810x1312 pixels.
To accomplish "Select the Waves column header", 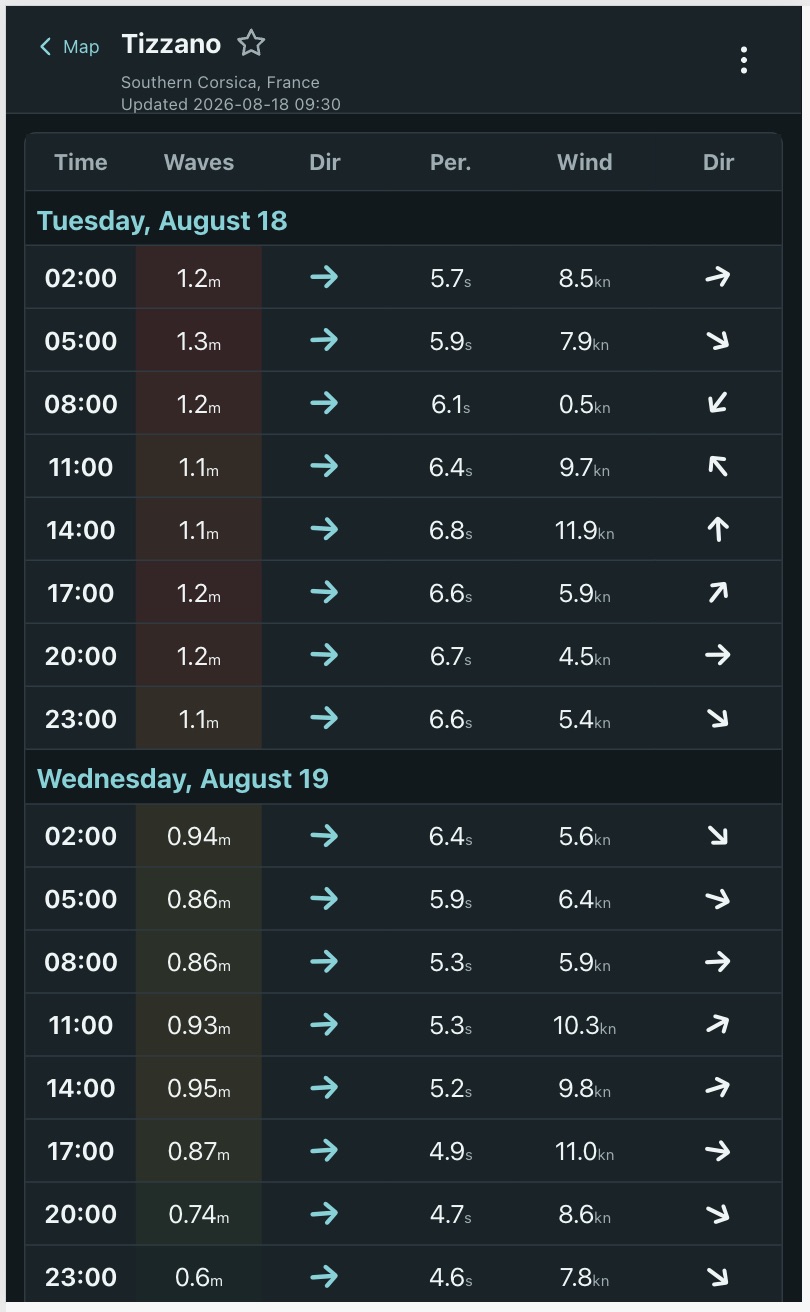I will click(199, 162).
